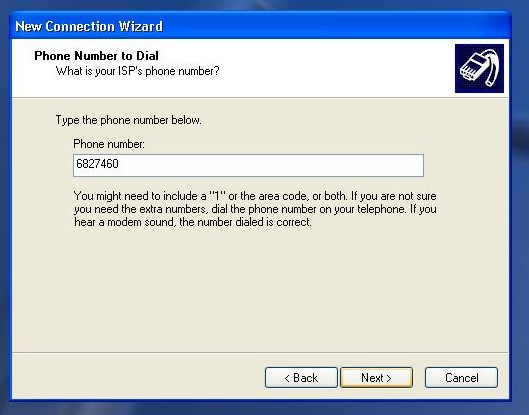Click the line about hearing a modem sound
This screenshot has height=415, width=529.
[x=193, y=222]
